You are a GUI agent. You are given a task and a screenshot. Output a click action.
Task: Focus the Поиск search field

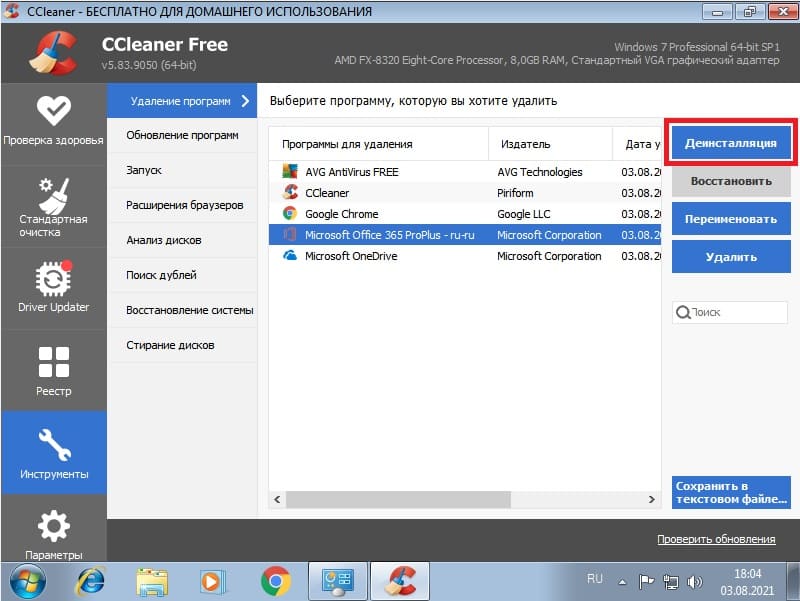click(730, 312)
